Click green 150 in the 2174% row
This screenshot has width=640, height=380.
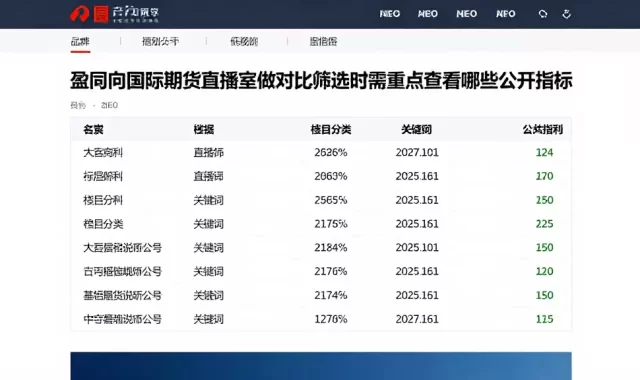click(544, 295)
